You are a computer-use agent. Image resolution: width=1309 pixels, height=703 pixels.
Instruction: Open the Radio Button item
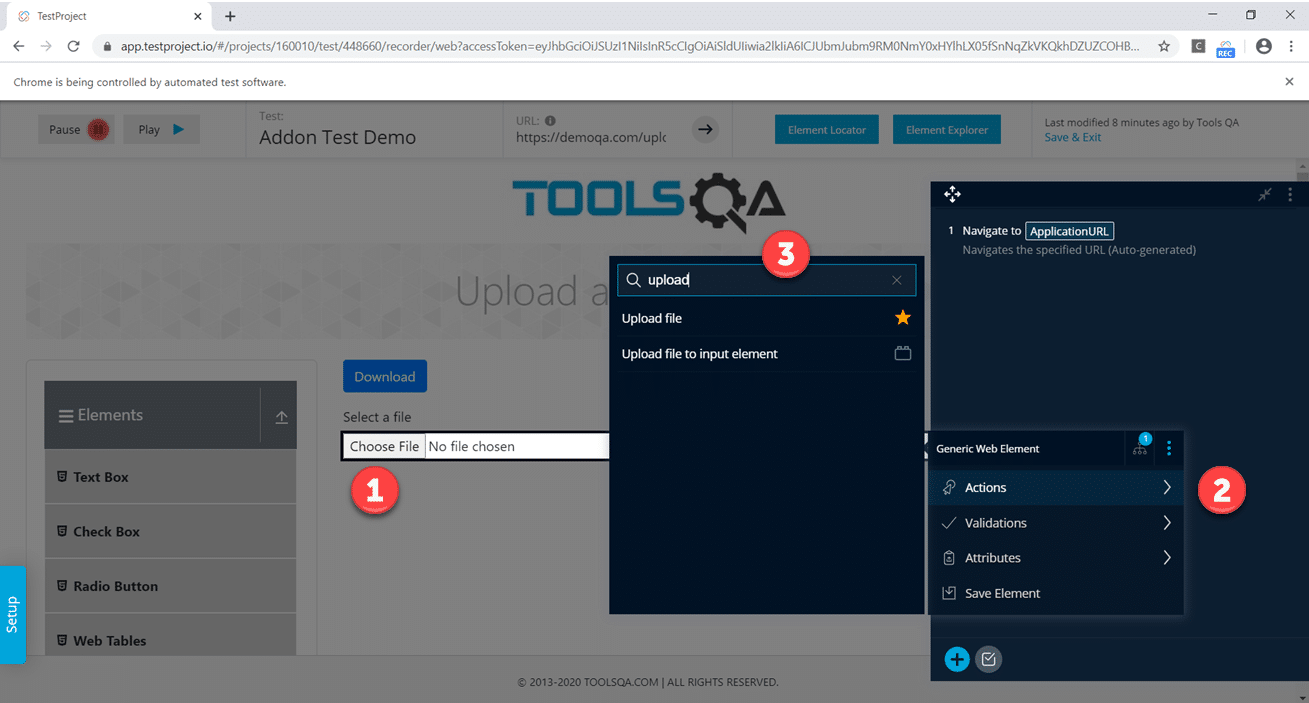pyautogui.click(x=170, y=586)
